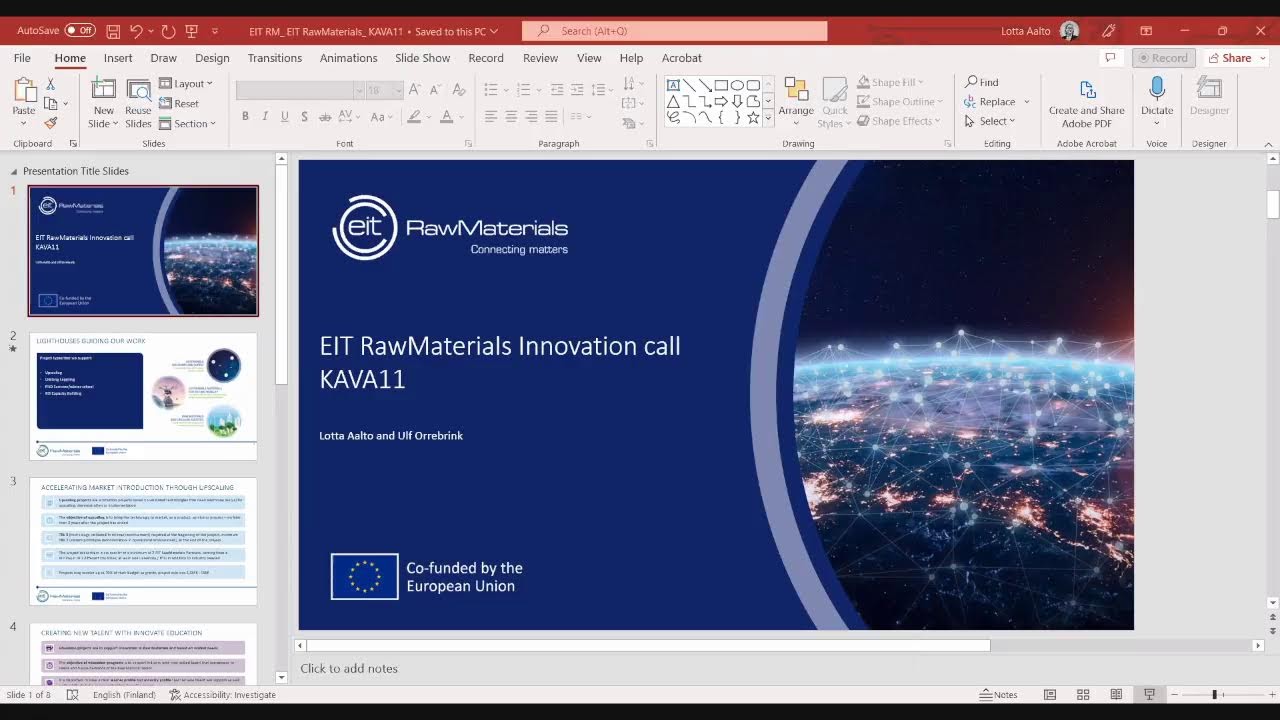Select the triangle shape
Screen dimensions: 1280x720
point(674,101)
